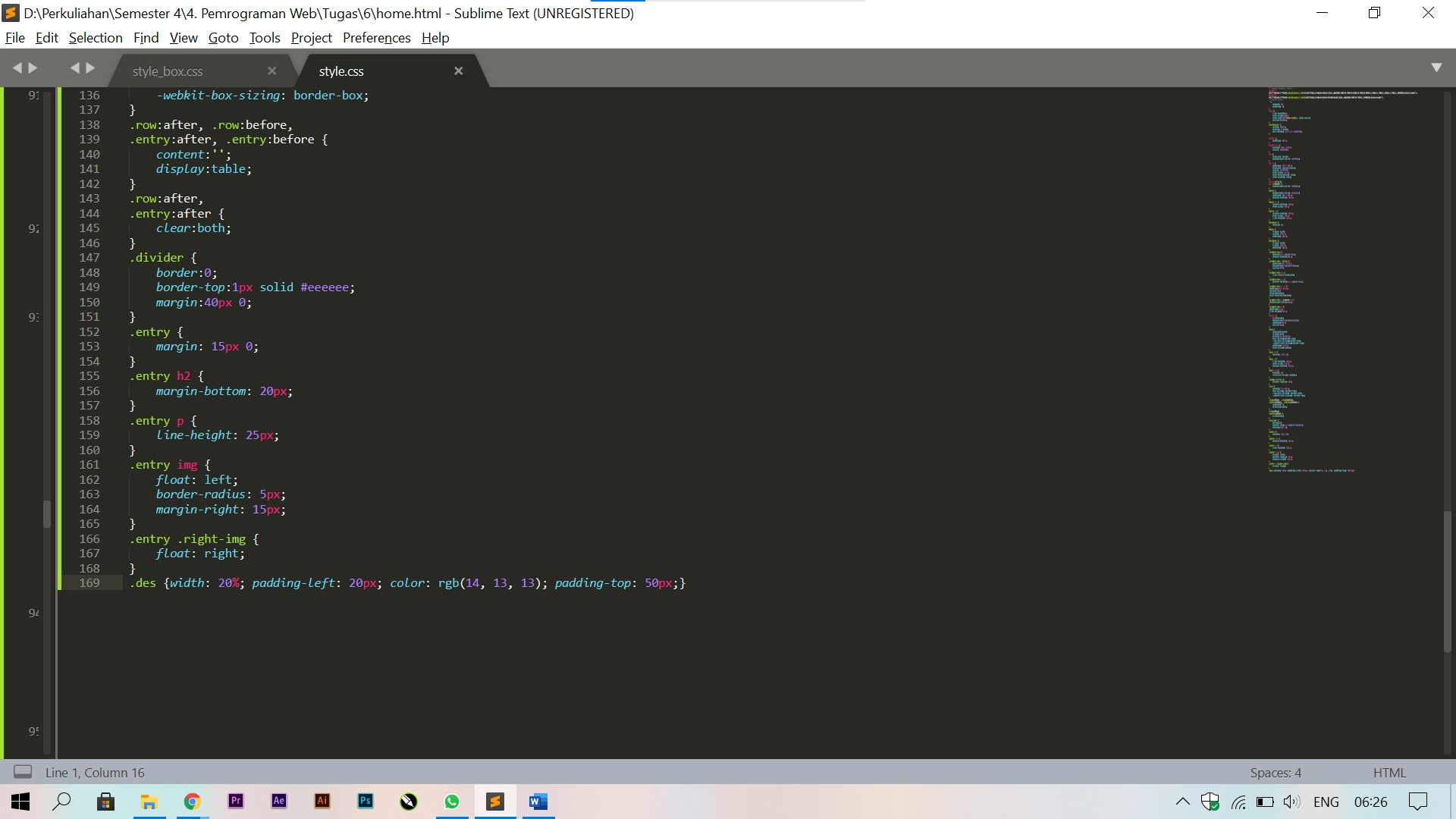The width and height of the screenshot is (1456, 819).
Task: Open Microsoft Word from the taskbar
Action: [x=538, y=802]
